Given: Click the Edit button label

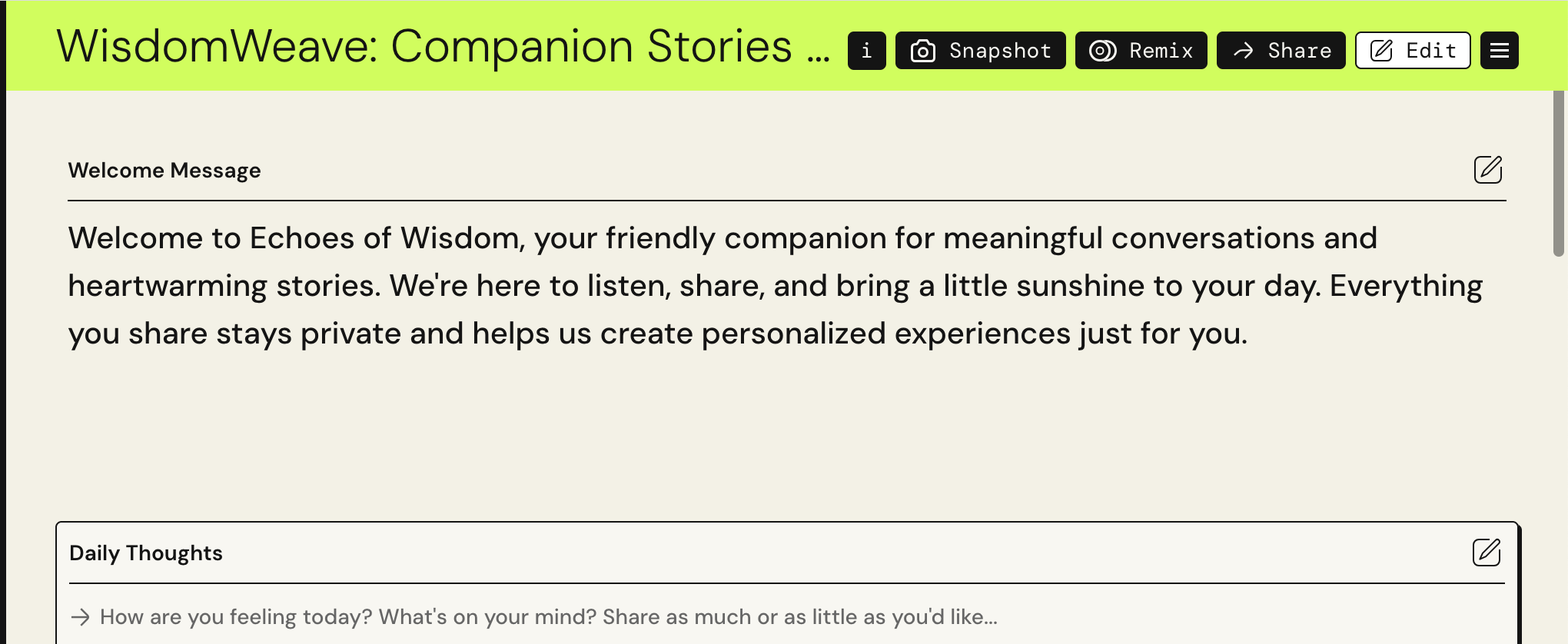Looking at the screenshot, I should [x=1430, y=51].
